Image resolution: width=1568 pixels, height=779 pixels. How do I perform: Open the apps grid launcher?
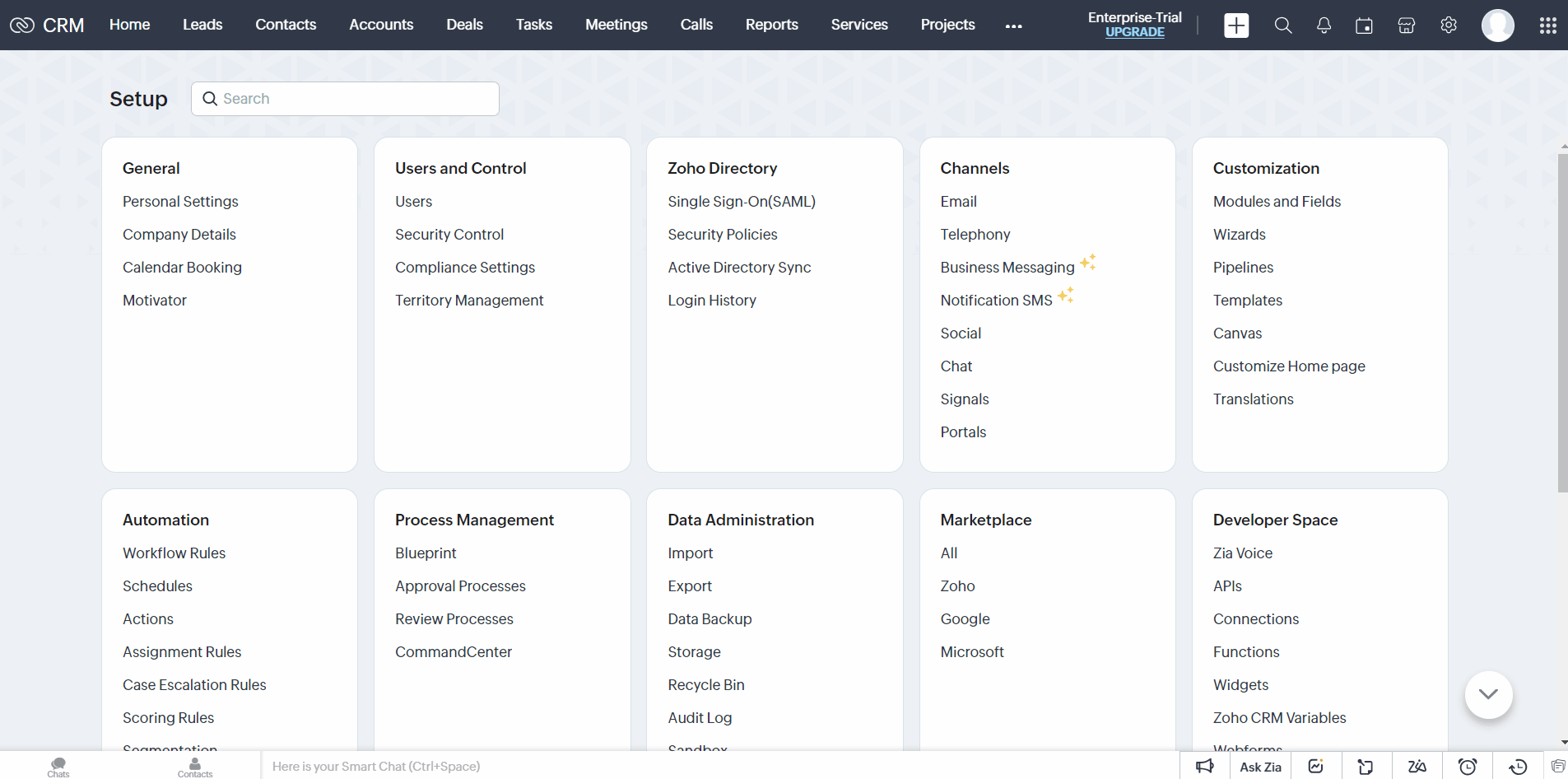pos(1547,26)
